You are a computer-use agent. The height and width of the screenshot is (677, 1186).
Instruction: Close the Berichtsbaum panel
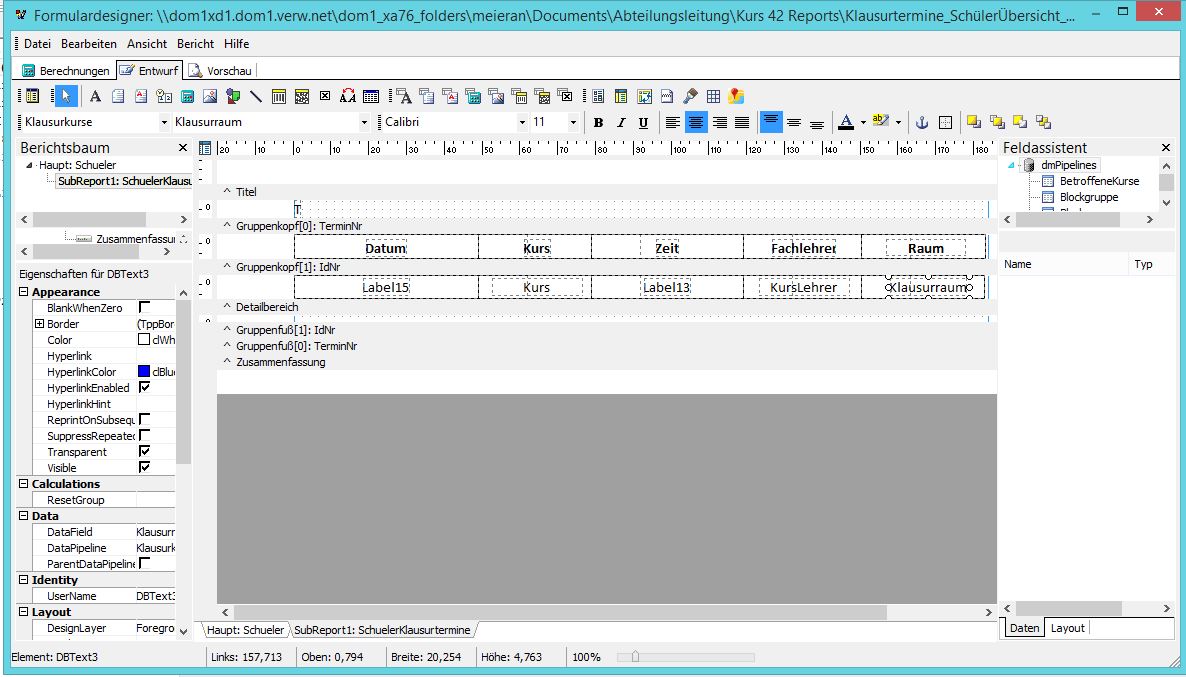(182, 148)
